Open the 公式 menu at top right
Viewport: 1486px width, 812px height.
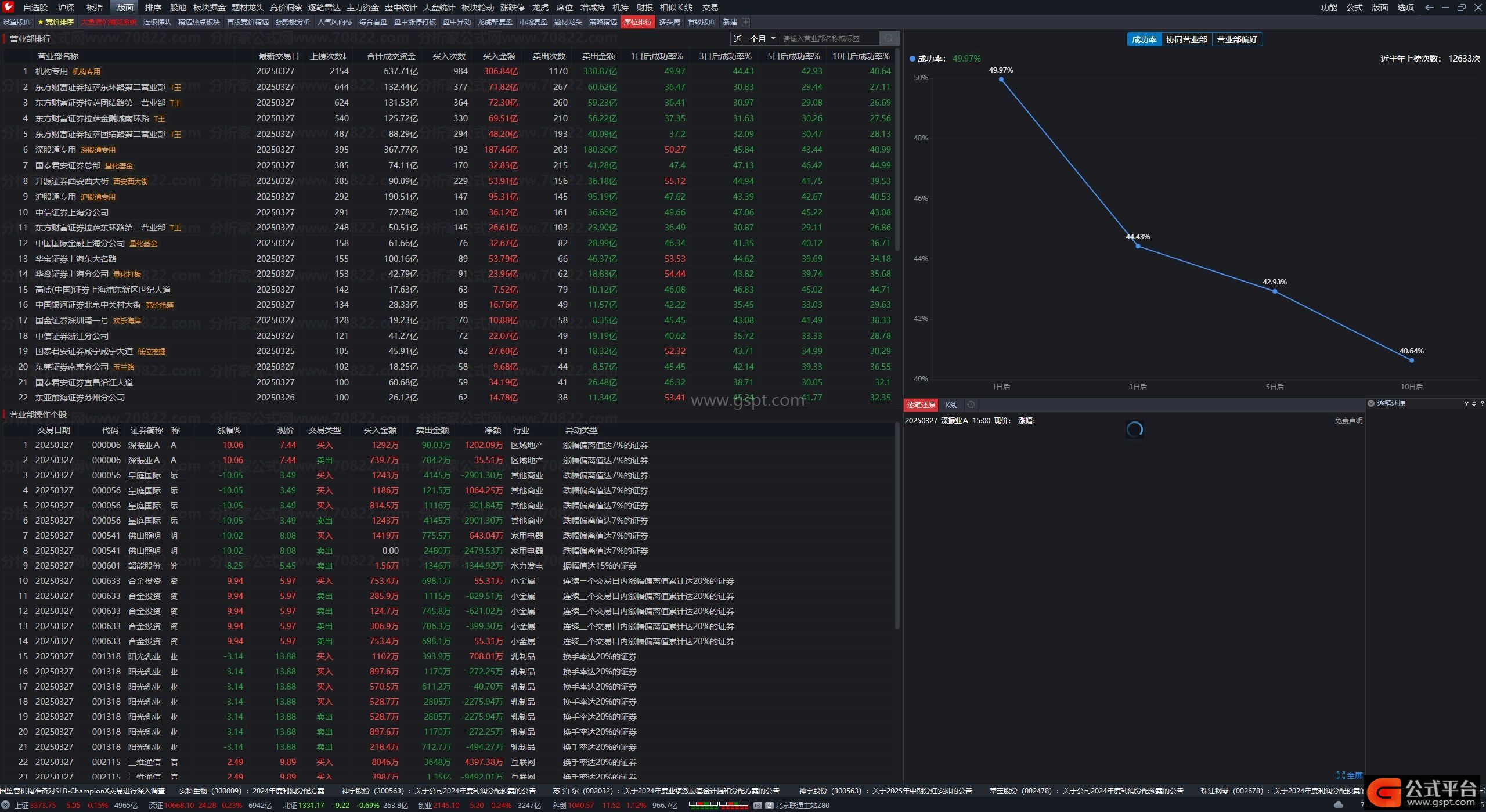(1354, 8)
